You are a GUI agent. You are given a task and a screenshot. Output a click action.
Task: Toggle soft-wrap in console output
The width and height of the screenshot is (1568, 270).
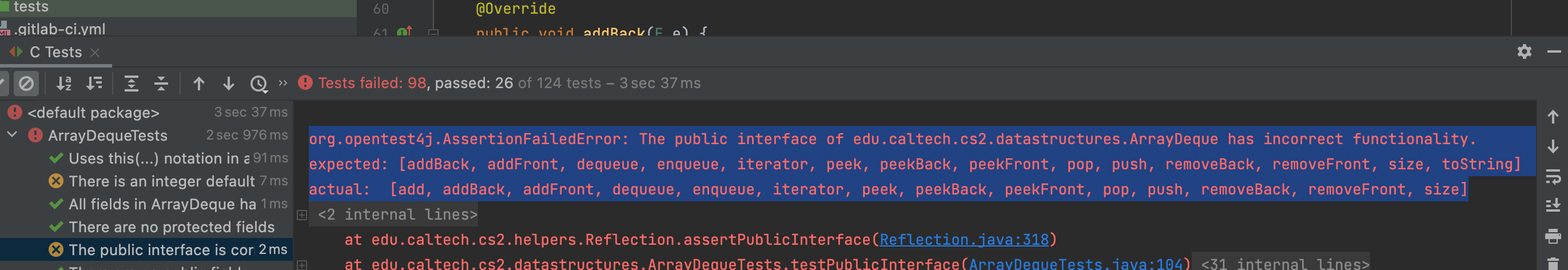pyautogui.click(x=1553, y=177)
